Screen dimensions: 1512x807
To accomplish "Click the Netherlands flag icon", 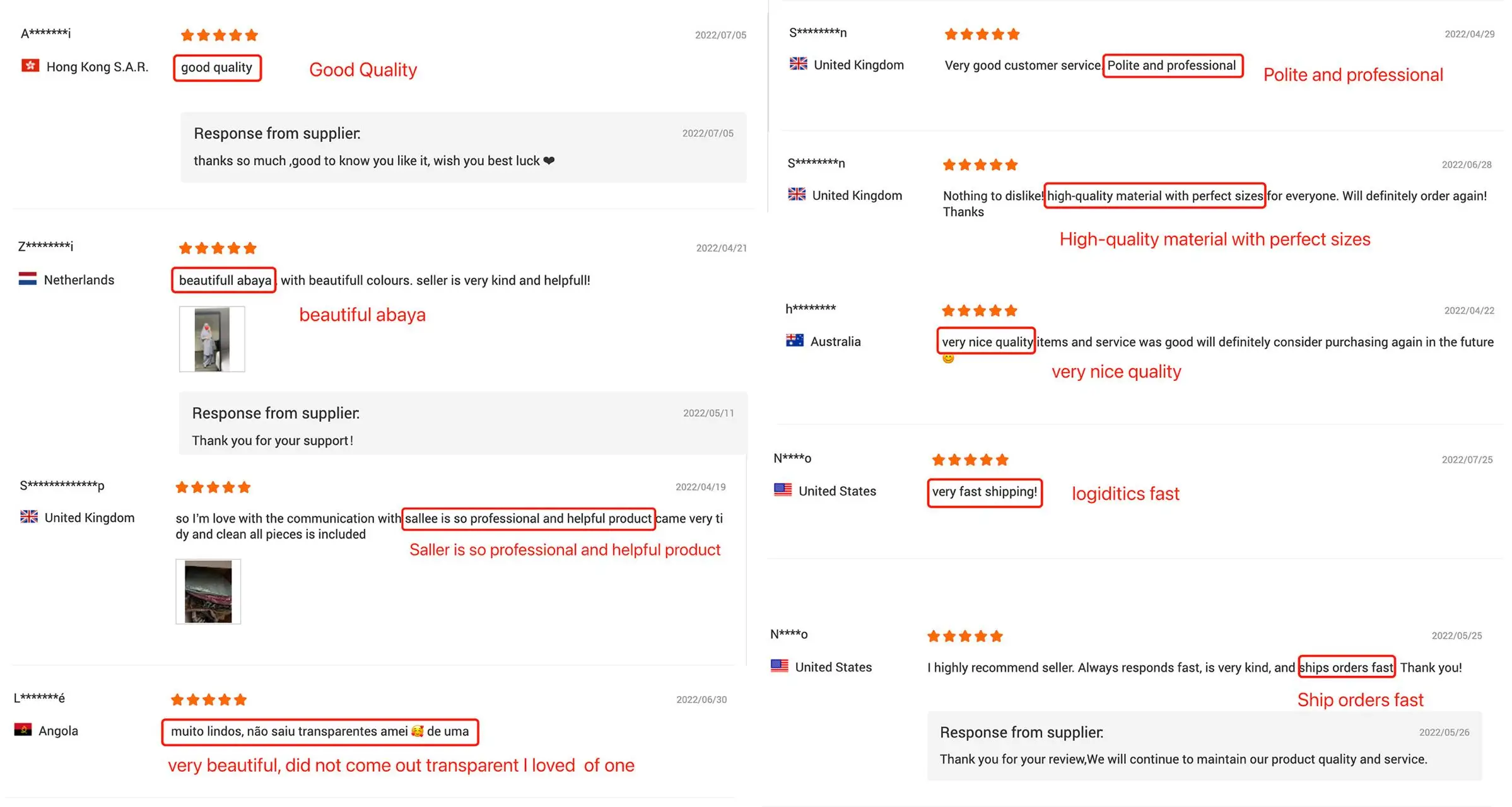I will (28, 279).
